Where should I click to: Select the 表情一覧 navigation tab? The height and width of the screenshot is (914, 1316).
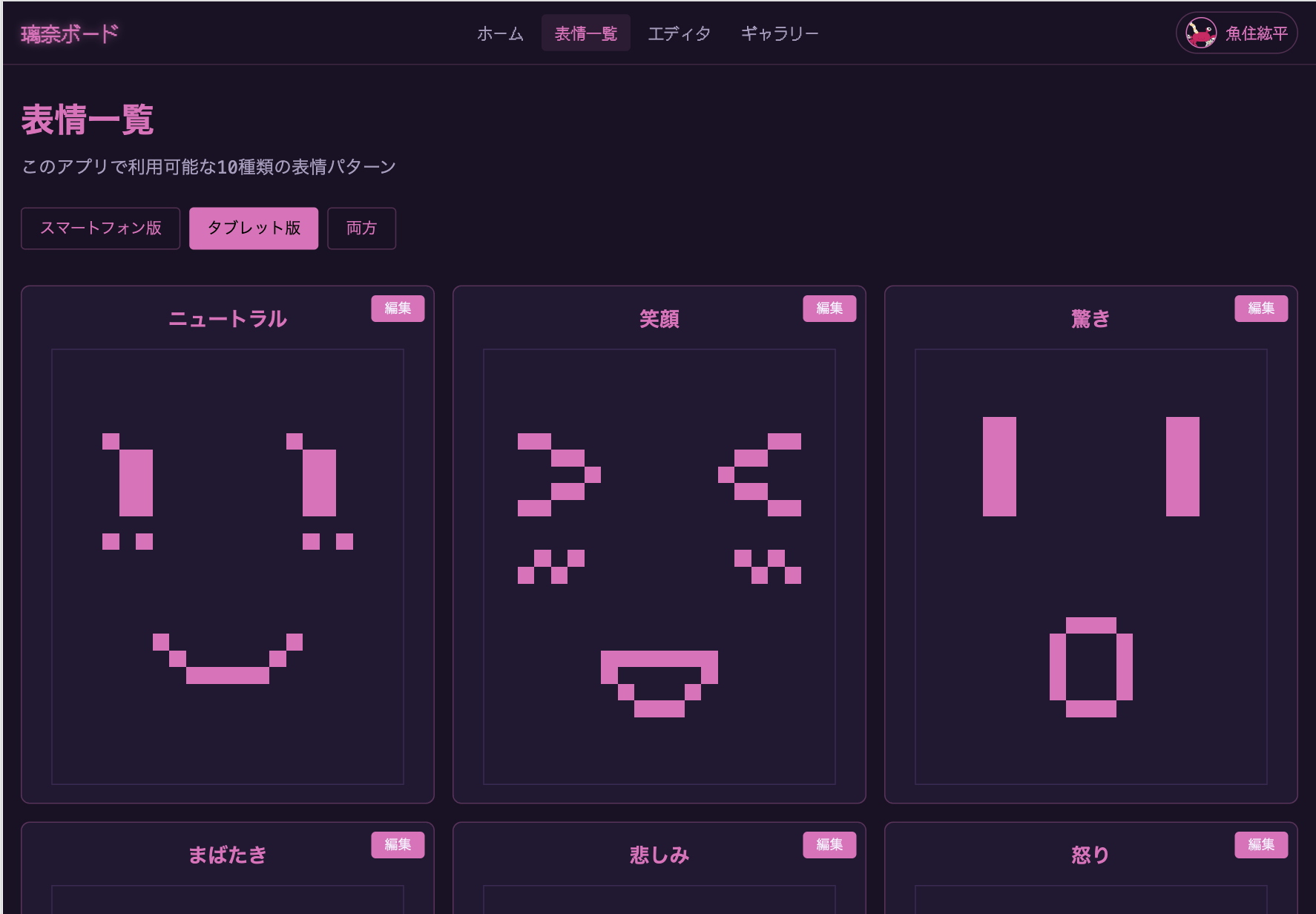click(x=585, y=33)
